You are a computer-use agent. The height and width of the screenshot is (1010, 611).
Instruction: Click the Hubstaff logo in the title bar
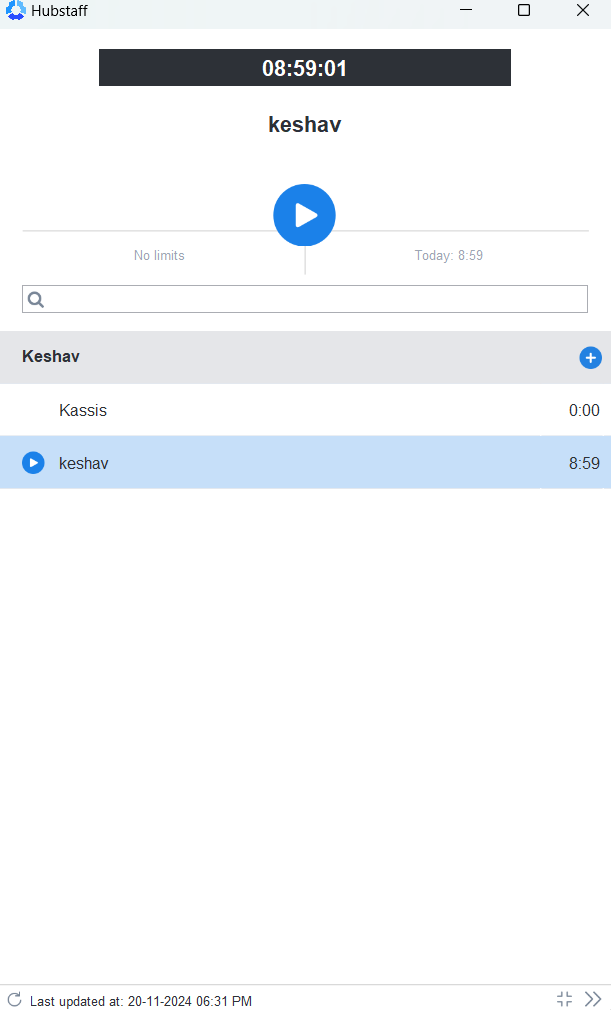[x=15, y=10]
